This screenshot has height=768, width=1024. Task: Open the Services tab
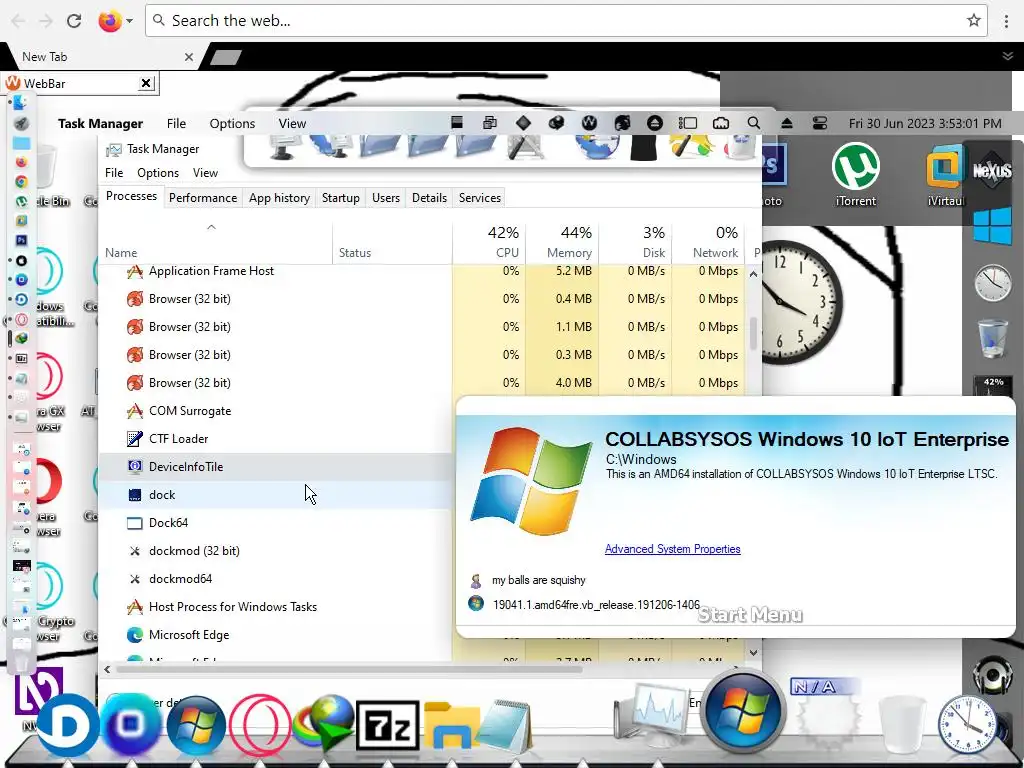pyautogui.click(x=479, y=198)
